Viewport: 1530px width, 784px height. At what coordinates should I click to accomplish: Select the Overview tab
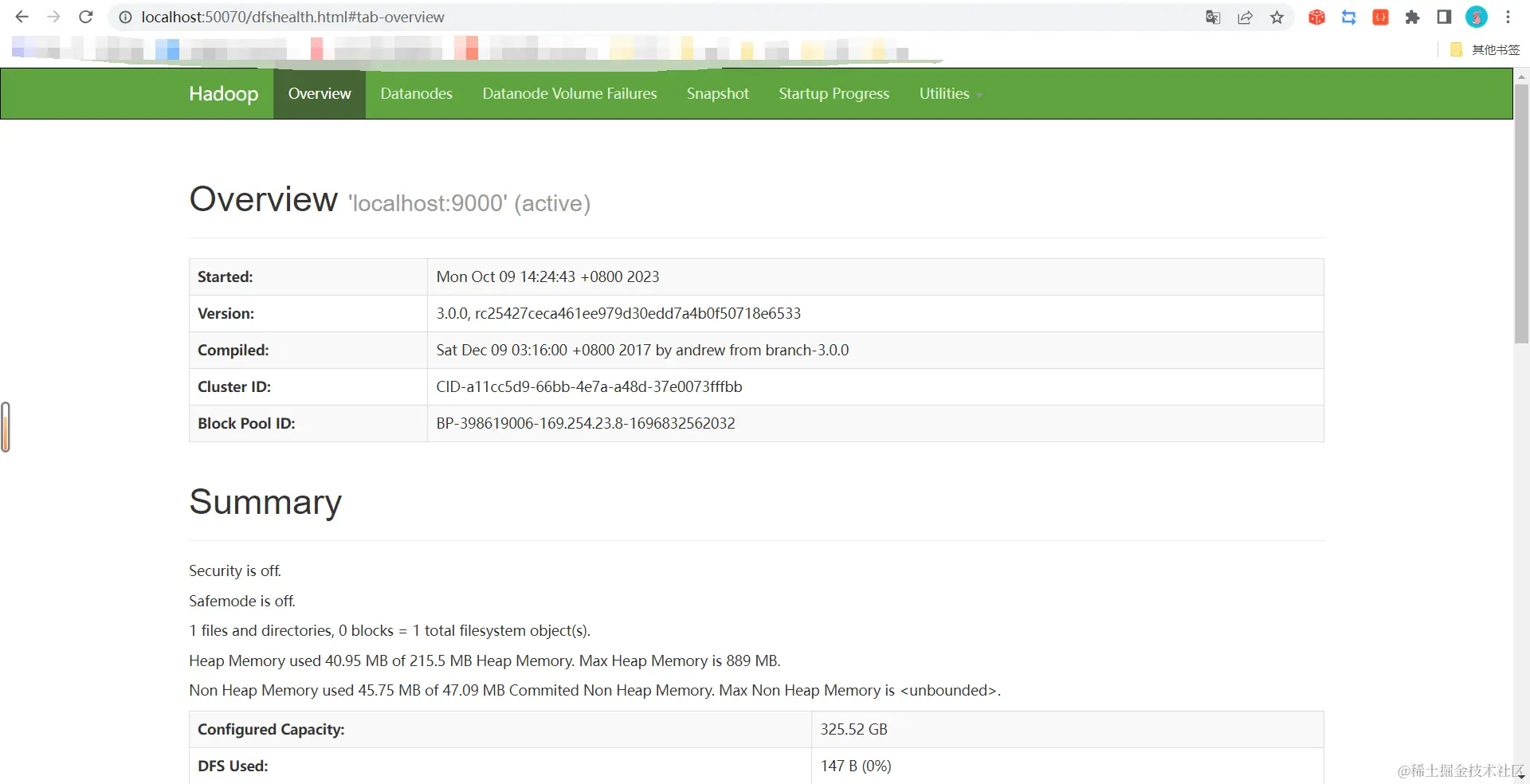(x=320, y=94)
